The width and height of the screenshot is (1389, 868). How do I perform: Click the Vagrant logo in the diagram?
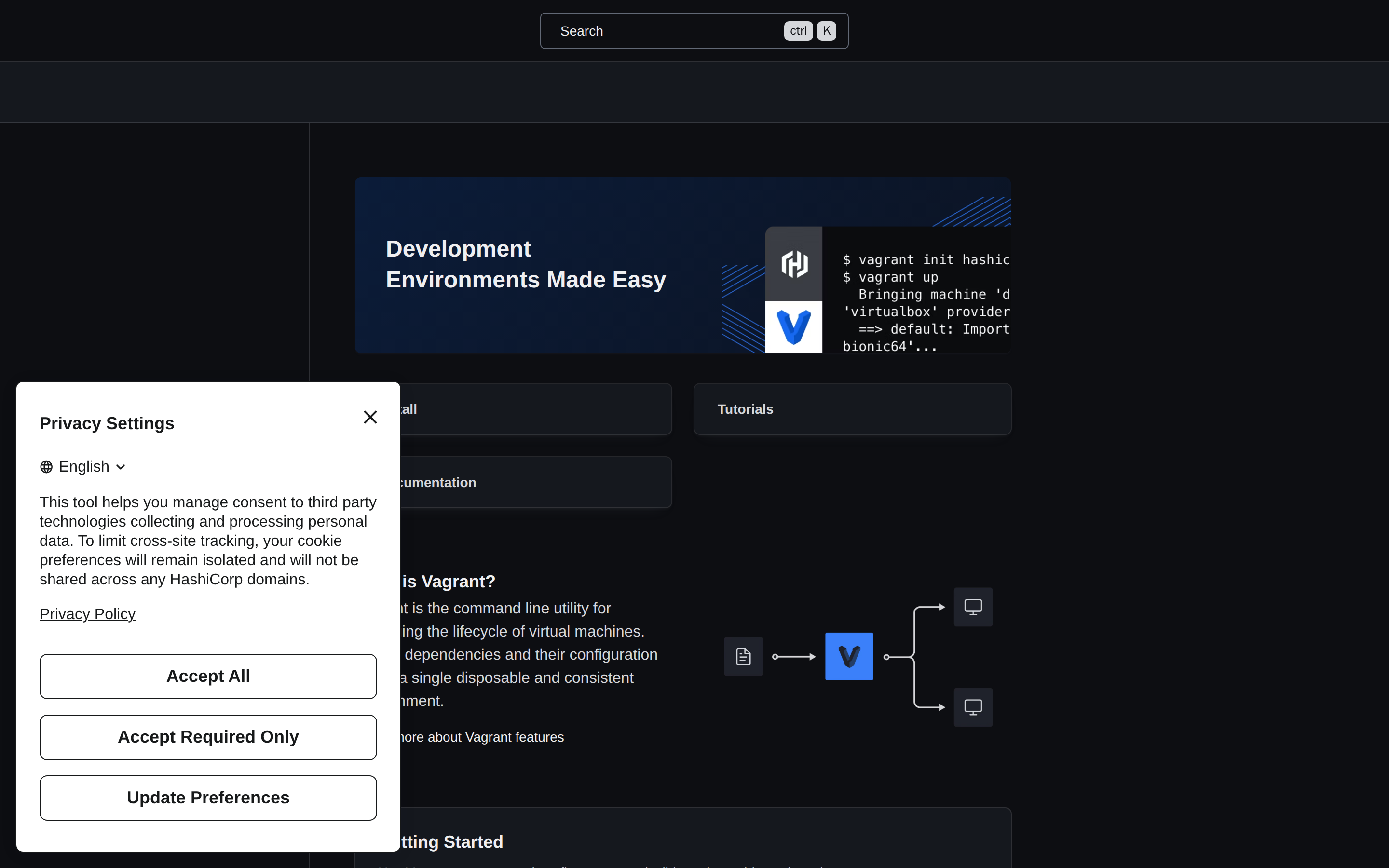(x=849, y=656)
